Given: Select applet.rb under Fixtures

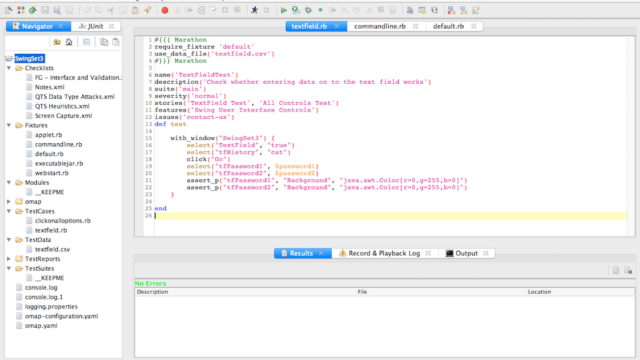Looking at the screenshot, I should point(48,135).
